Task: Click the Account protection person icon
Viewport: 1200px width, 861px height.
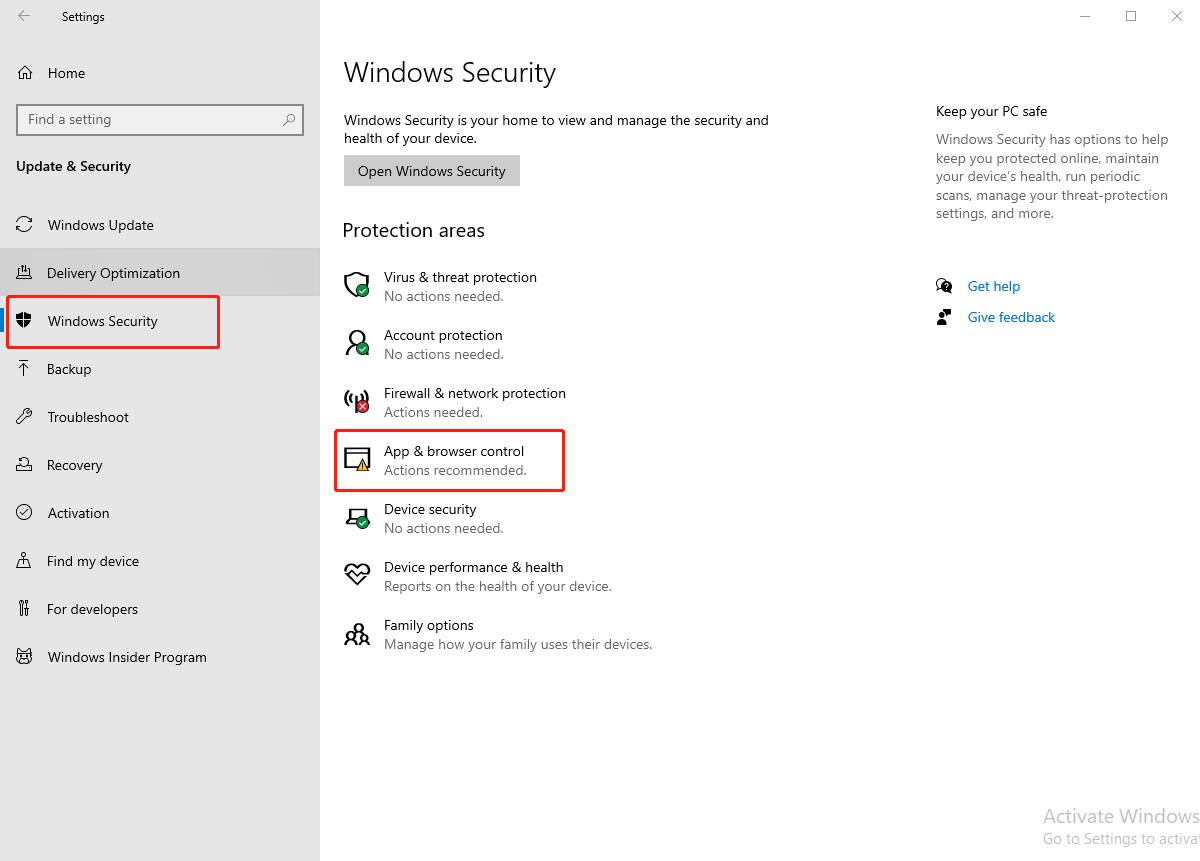Action: (x=357, y=344)
